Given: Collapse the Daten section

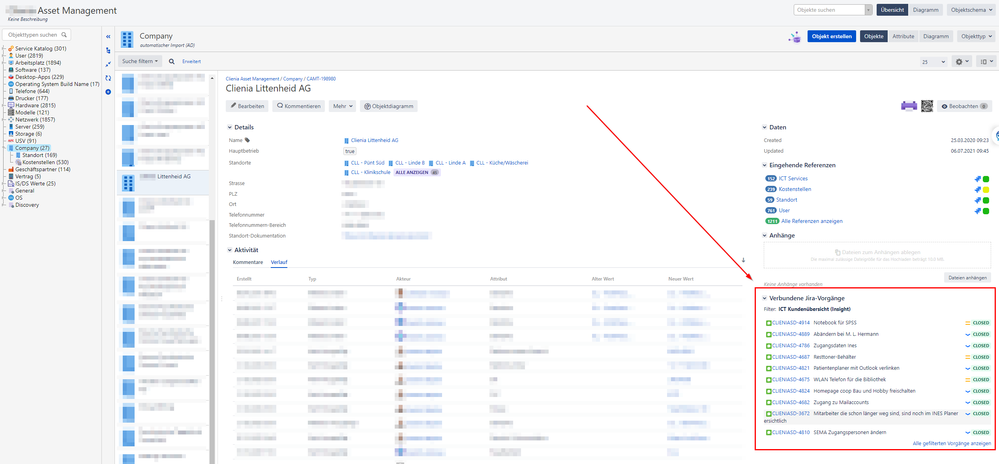Looking at the screenshot, I should (765, 127).
